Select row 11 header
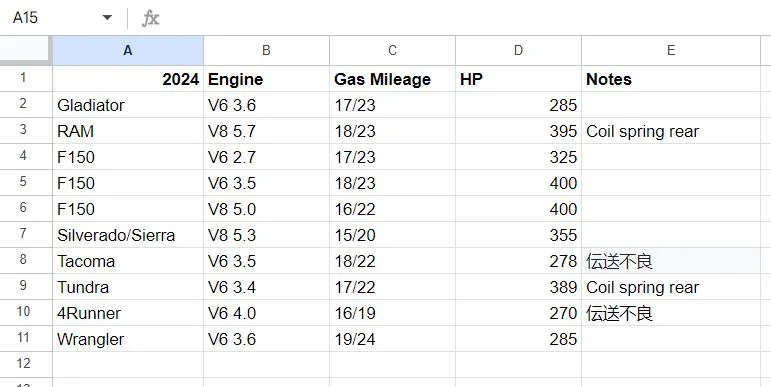 (x=26, y=338)
